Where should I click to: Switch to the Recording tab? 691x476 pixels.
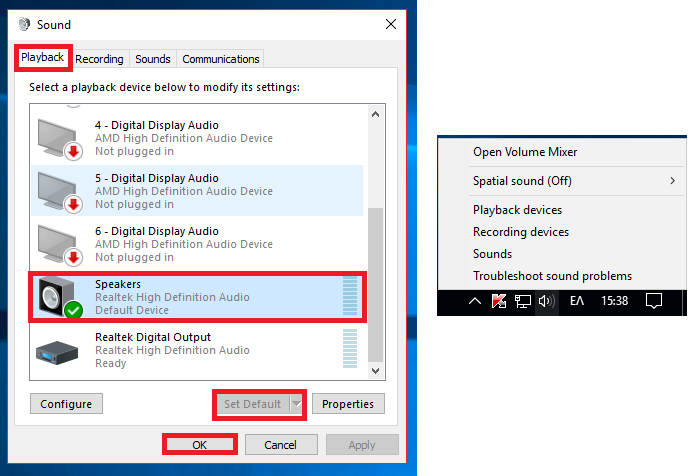[x=99, y=59]
